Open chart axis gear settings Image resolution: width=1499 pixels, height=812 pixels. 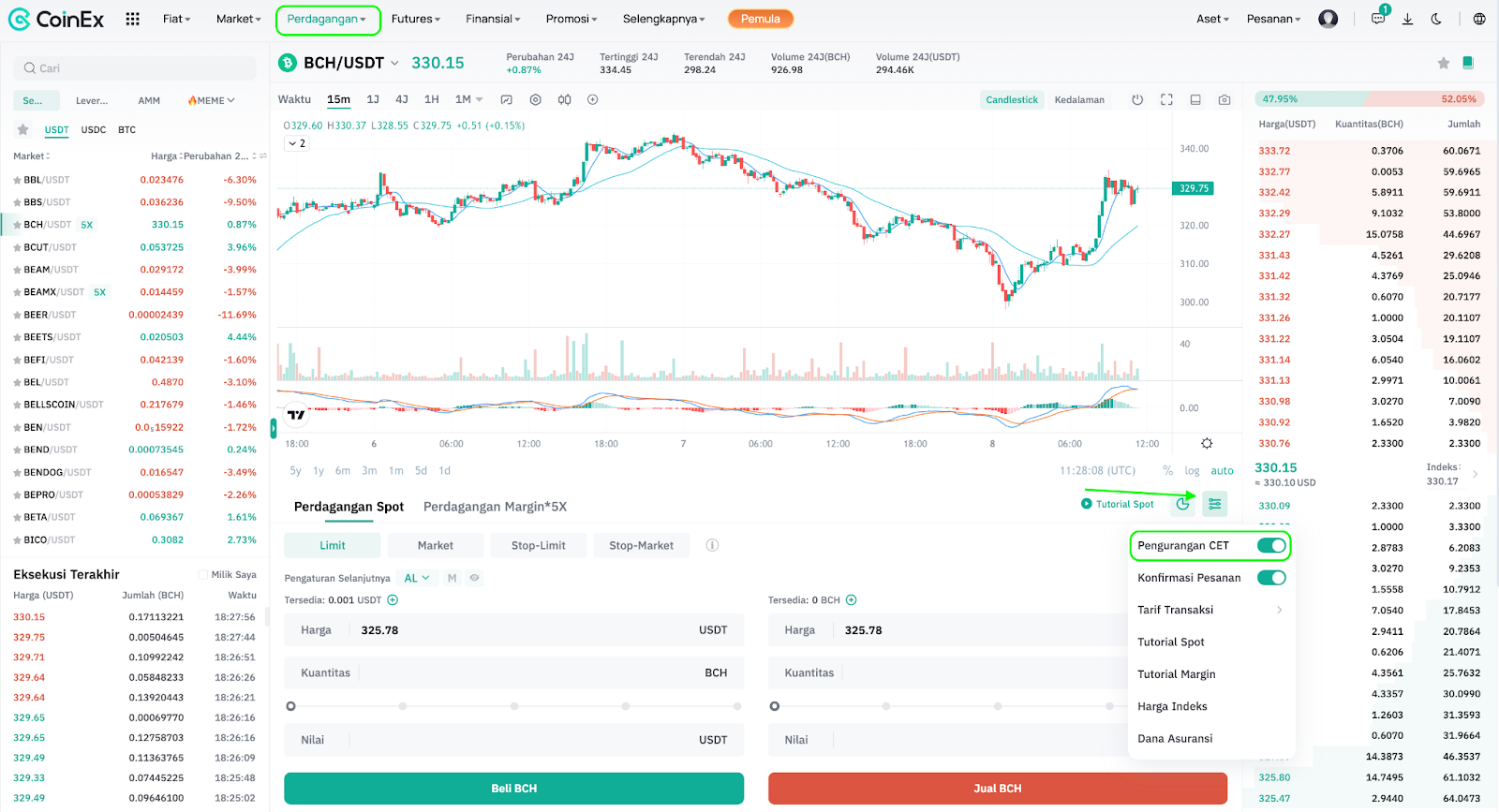tap(1207, 443)
